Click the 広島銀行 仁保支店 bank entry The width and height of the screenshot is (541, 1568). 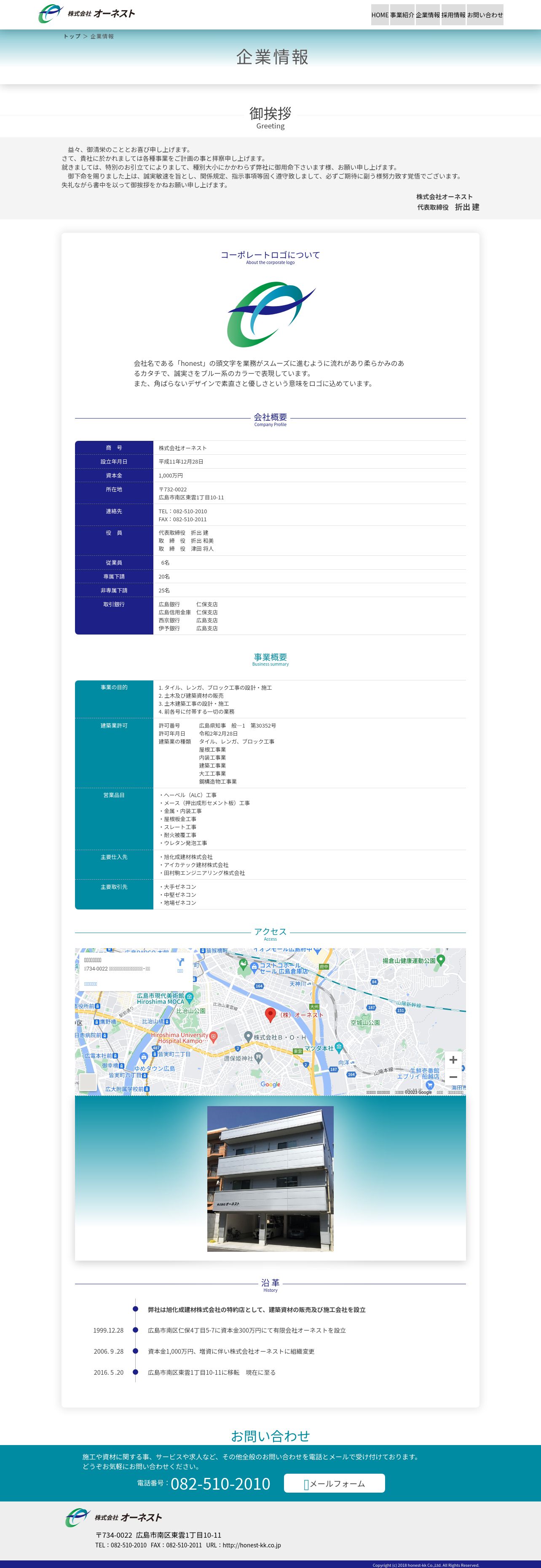click(x=187, y=605)
